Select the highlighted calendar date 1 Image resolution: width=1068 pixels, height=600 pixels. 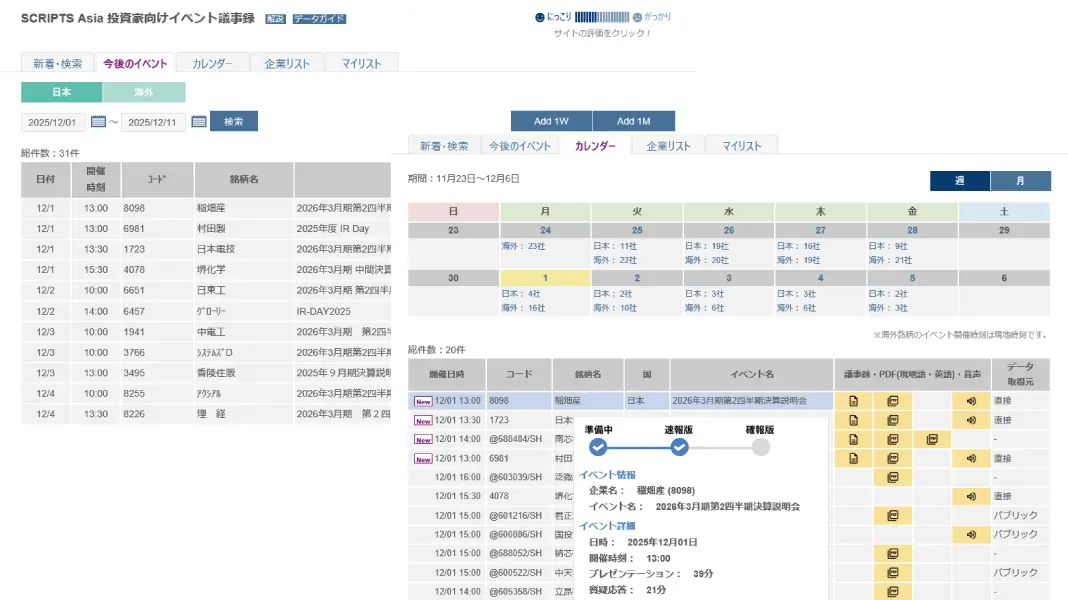coord(545,278)
